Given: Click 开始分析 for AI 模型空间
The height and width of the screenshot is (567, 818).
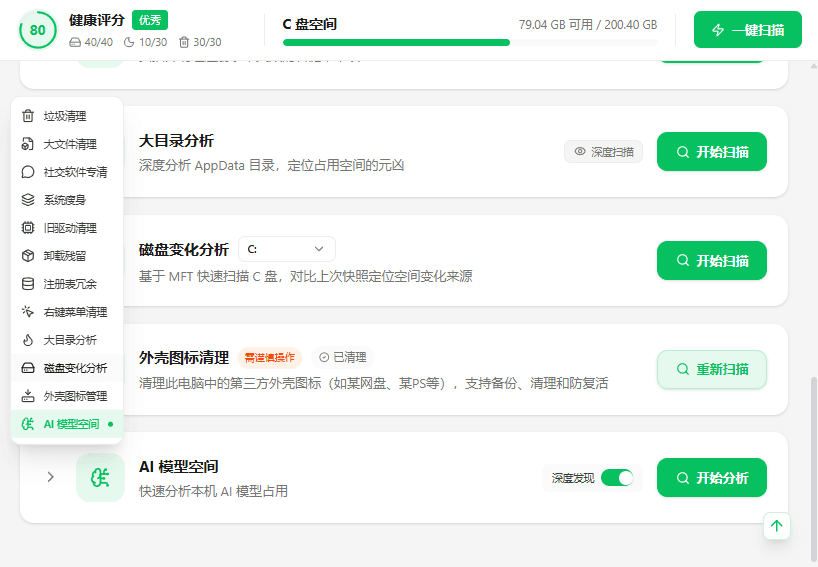Looking at the screenshot, I should coord(712,478).
